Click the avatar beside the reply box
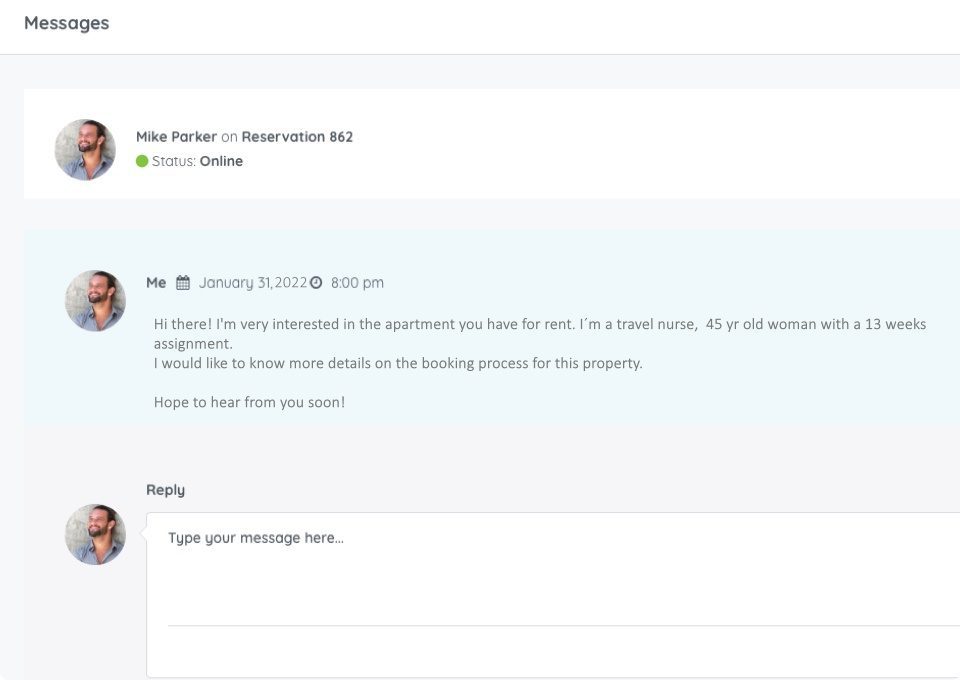Screen dimensions: 960x680 click(96, 534)
